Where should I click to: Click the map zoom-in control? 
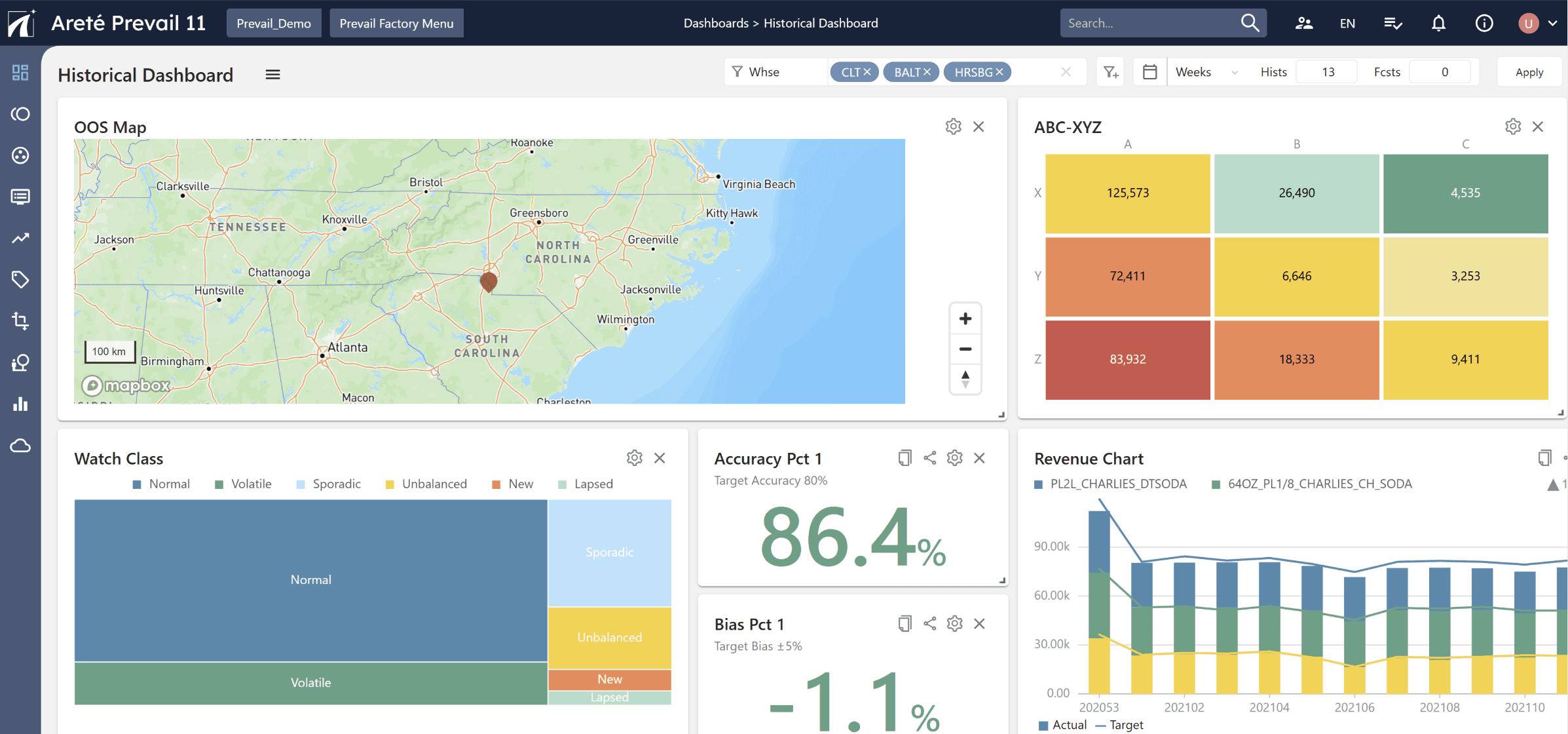tap(965, 319)
